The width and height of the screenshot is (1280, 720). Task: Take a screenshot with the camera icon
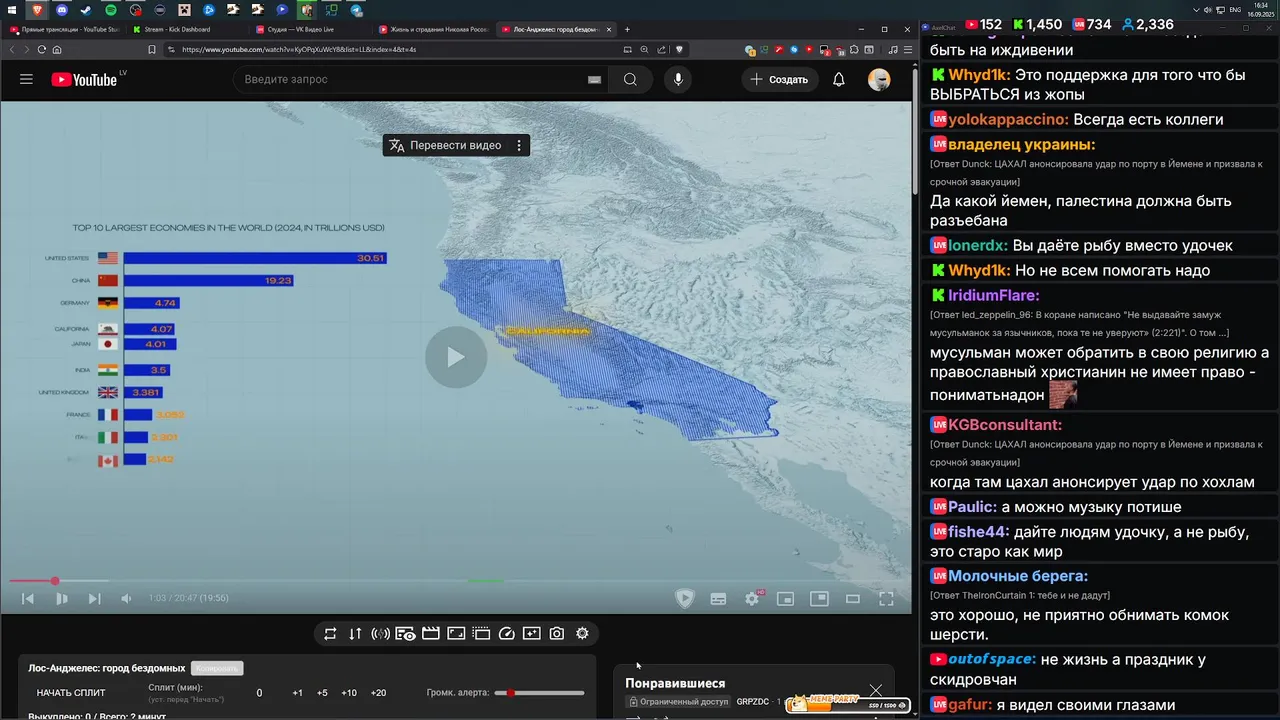click(x=557, y=633)
